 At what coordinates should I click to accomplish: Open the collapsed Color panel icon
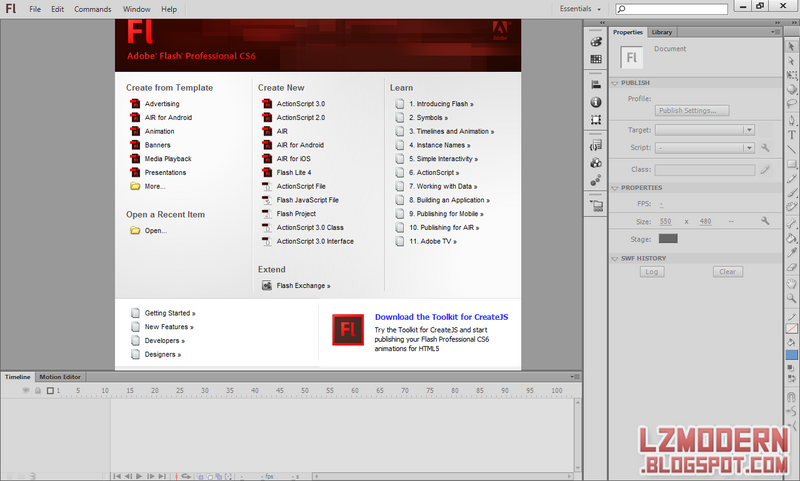595,42
